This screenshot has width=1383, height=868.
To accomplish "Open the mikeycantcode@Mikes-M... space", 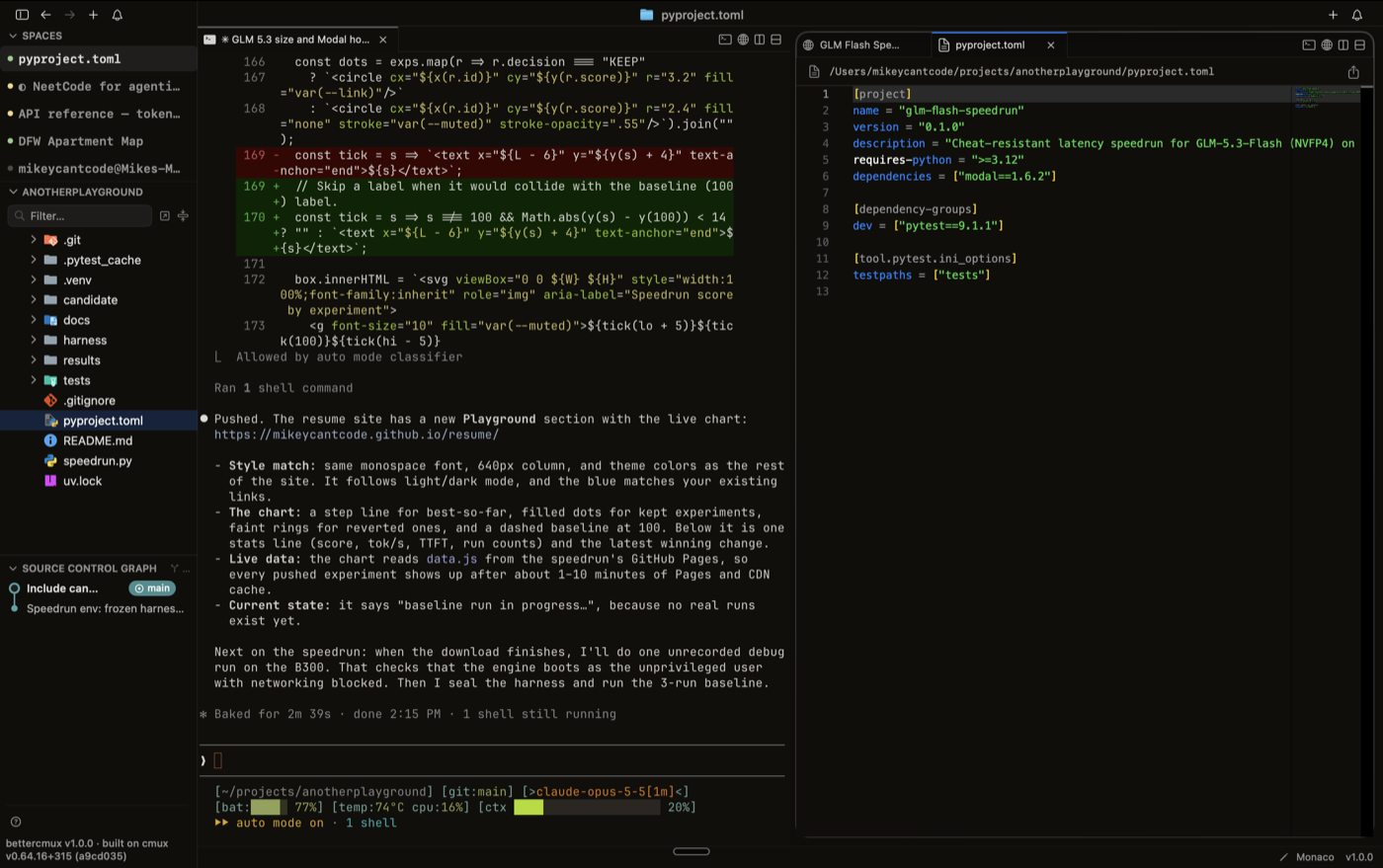I will [99, 169].
